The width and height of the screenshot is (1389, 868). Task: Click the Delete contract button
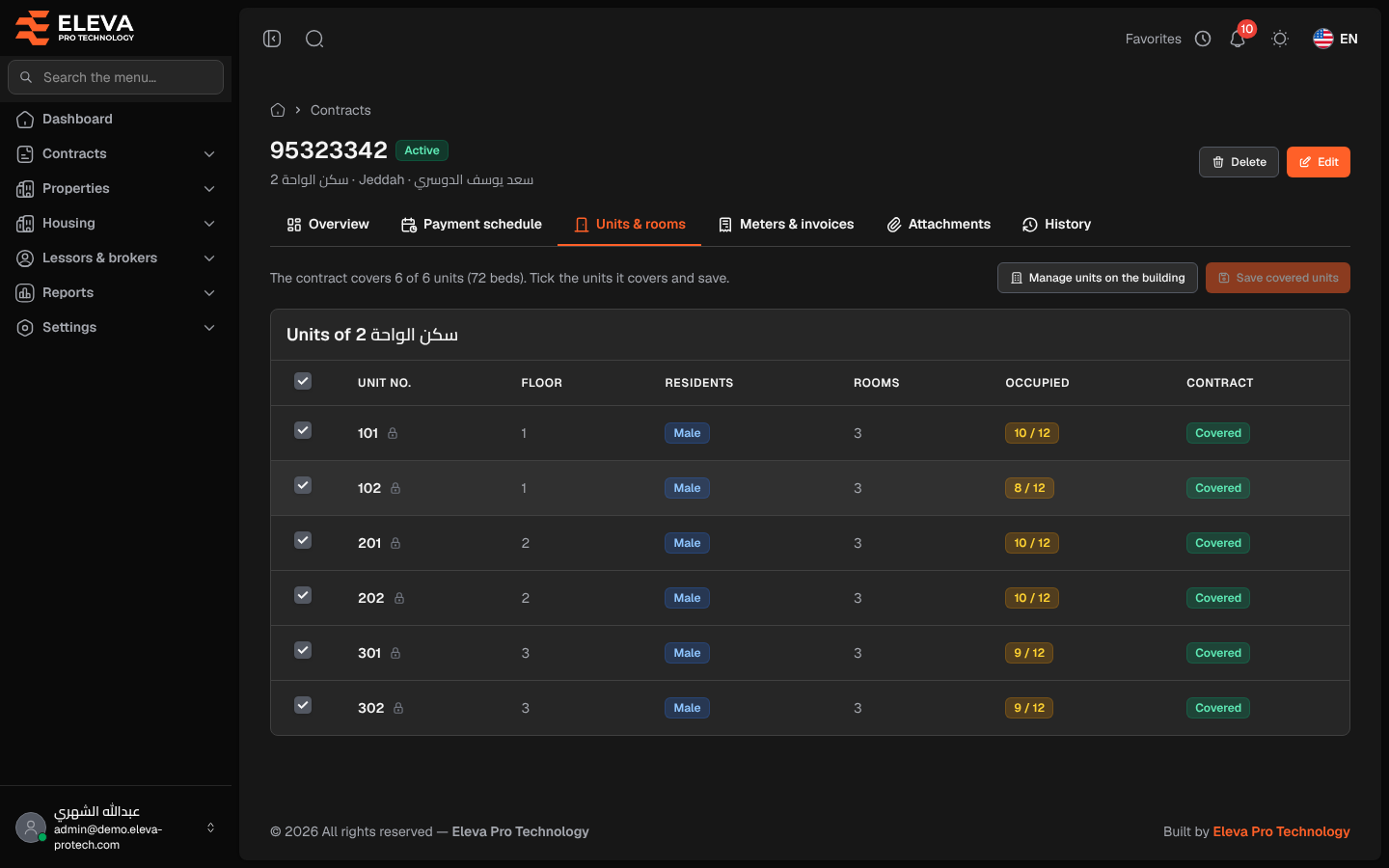(x=1239, y=162)
